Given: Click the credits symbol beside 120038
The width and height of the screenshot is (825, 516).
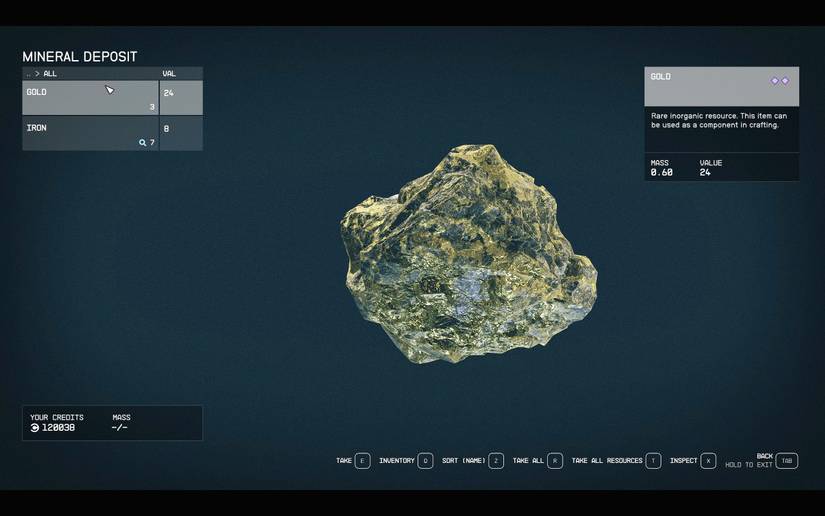Looking at the screenshot, I should (35, 428).
